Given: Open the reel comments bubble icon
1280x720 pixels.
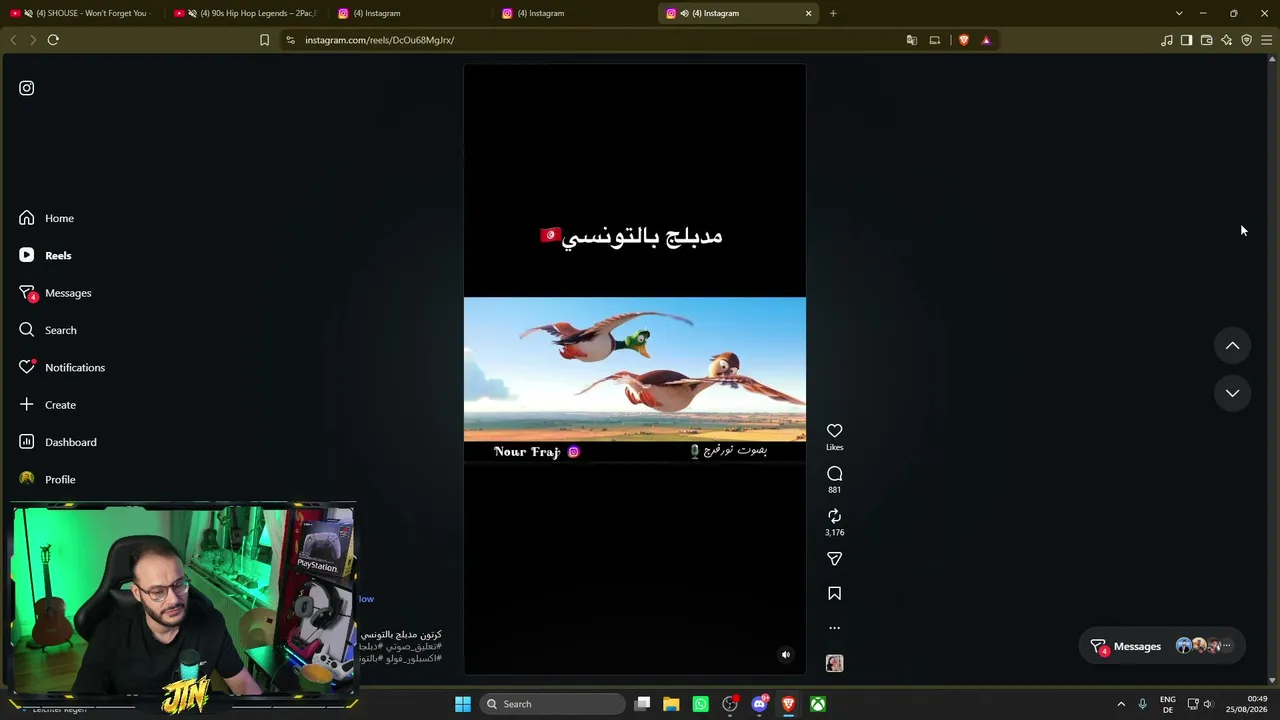Looking at the screenshot, I should pos(835,473).
